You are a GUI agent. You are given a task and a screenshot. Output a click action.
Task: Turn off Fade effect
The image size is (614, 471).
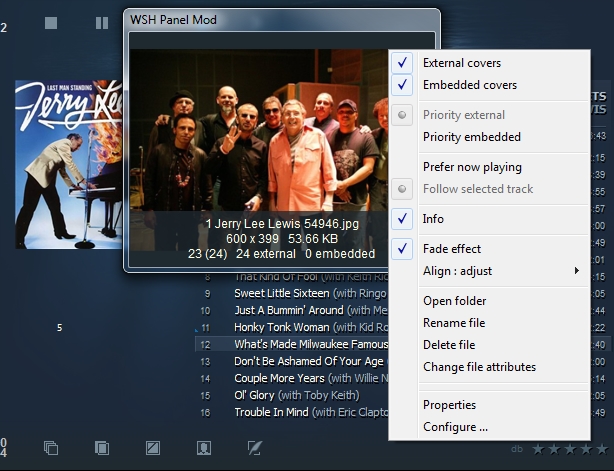coord(451,249)
